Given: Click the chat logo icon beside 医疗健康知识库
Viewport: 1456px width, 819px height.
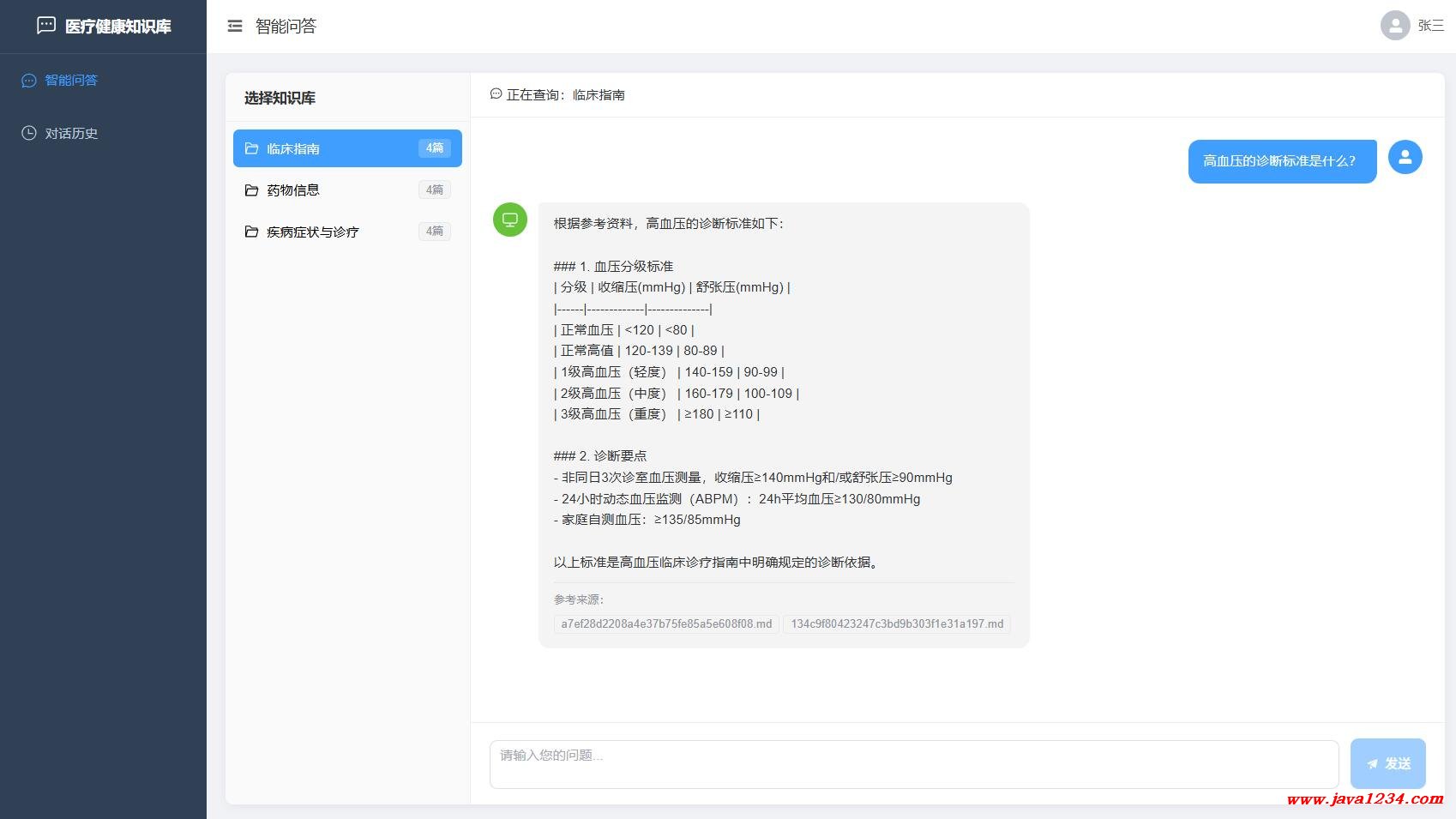Looking at the screenshot, I should 46,26.
